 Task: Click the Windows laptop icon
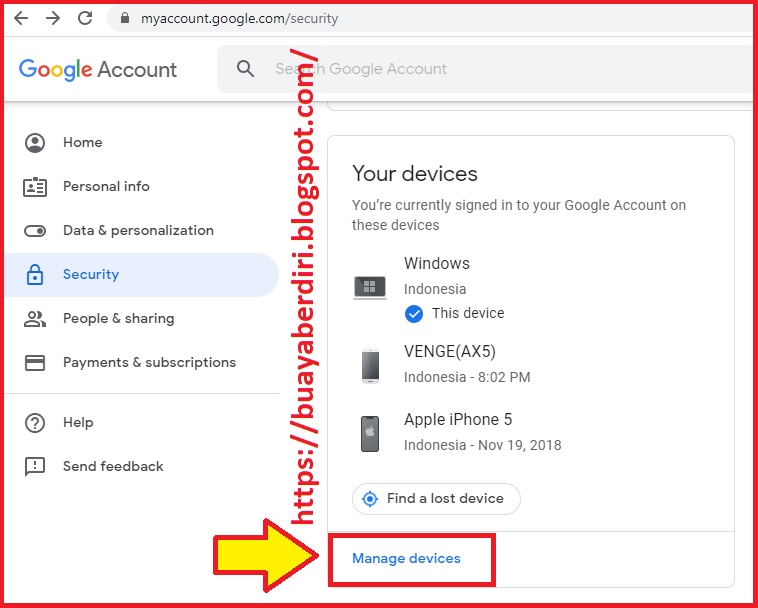pyautogui.click(x=370, y=288)
